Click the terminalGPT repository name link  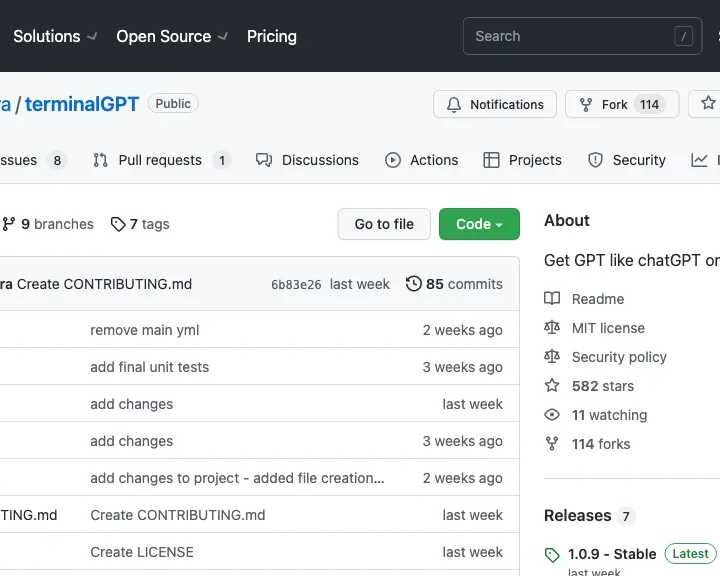[x=82, y=104]
